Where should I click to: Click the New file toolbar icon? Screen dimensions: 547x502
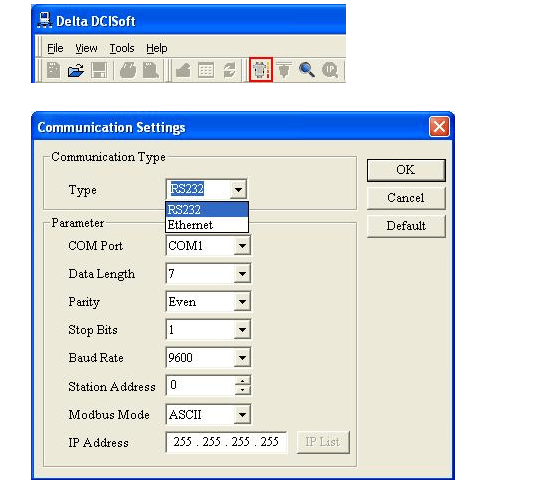coord(53,70)
